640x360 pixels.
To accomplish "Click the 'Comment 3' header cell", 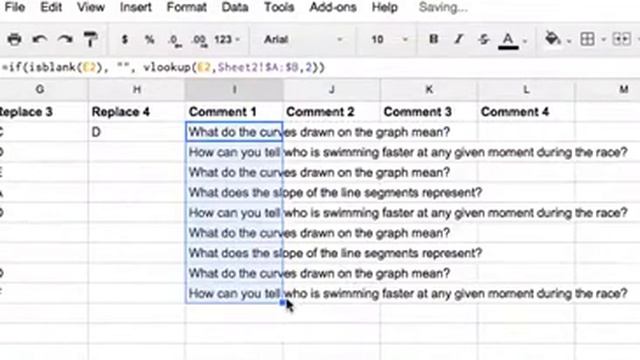I will tap(429, 112).
